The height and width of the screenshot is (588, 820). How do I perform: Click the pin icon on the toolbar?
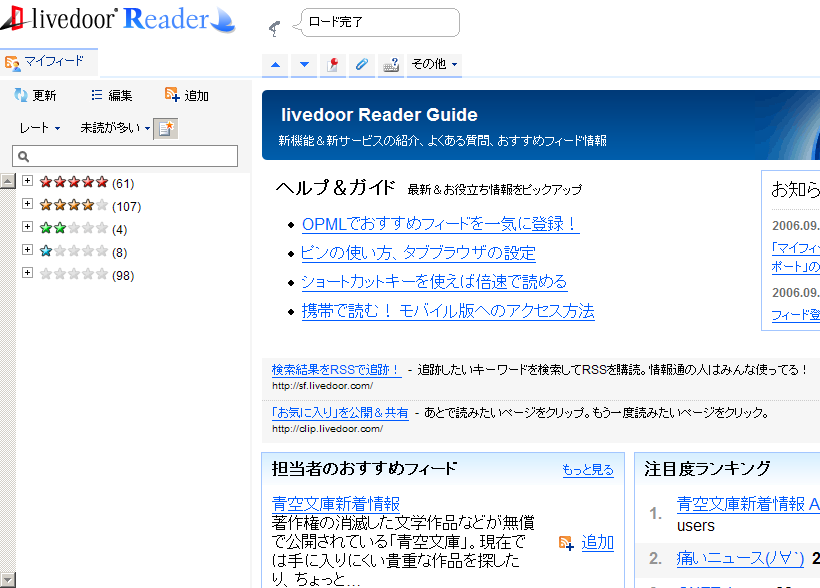point(332,64)
